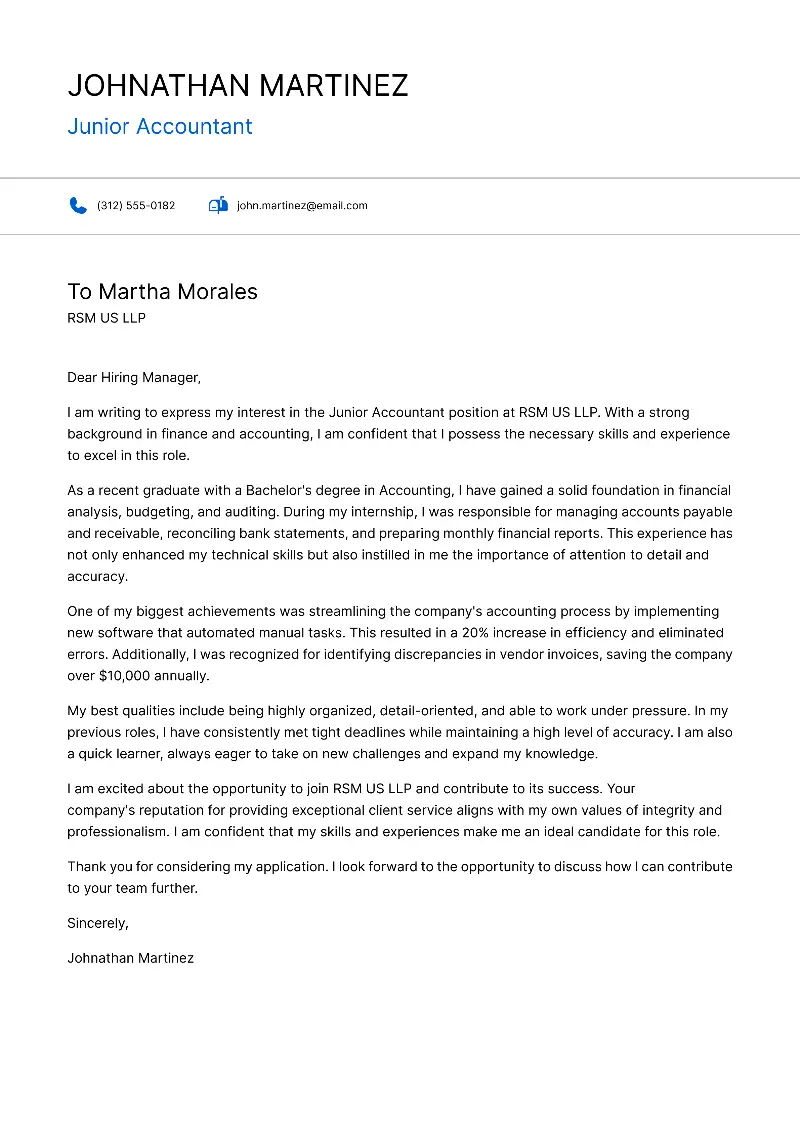Screen dimensions: 800x1131
Task: Click the paragraph starting "One of my biggest"
Action: [x=398, y=644]
